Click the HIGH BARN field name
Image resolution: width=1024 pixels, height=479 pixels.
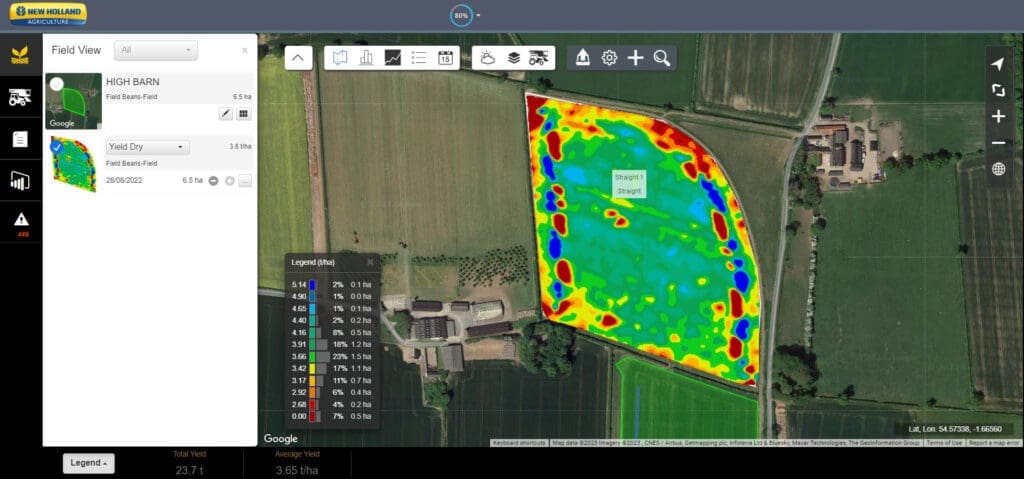133,82
